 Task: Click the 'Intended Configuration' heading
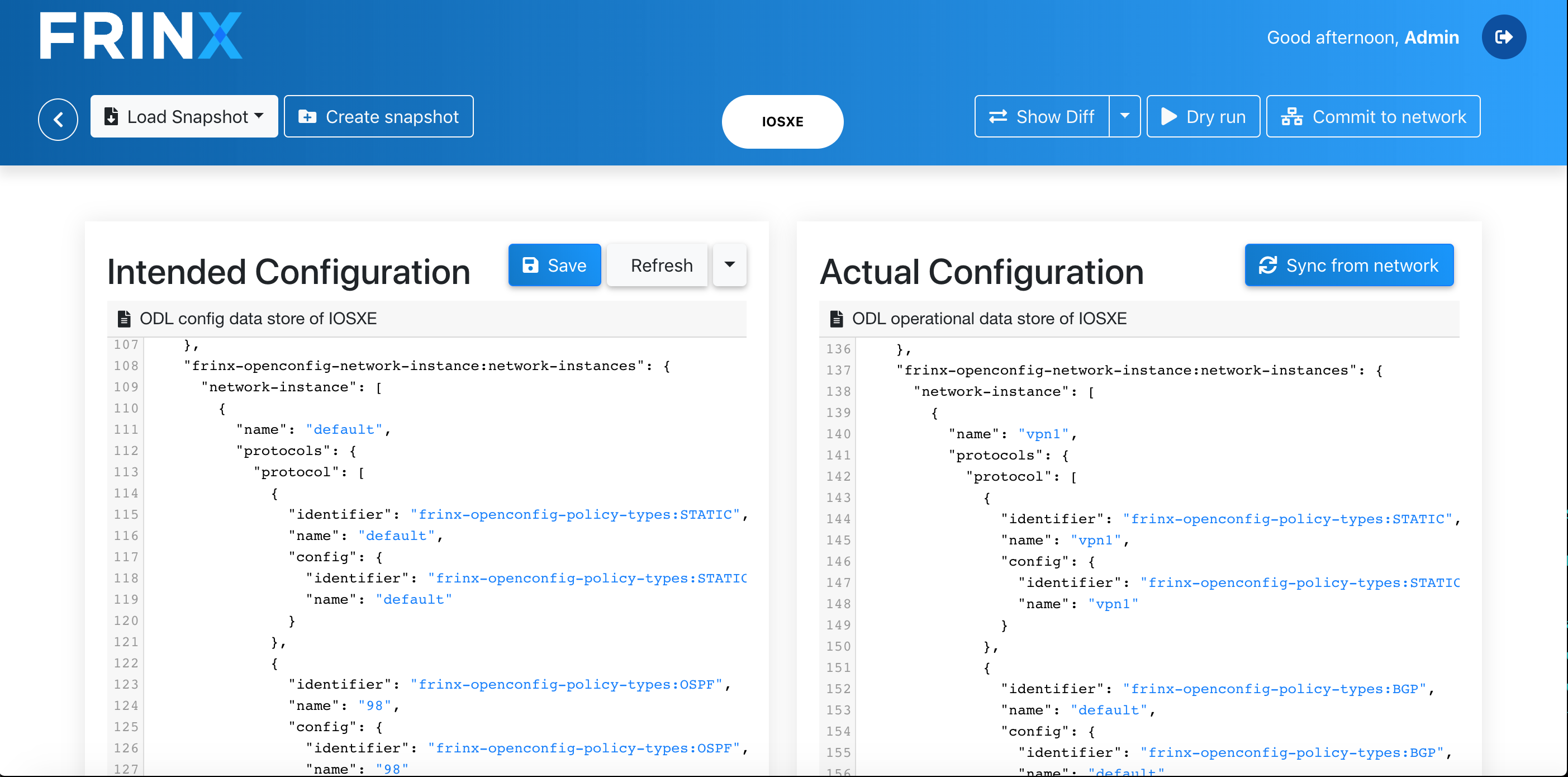tap(288, 272)
